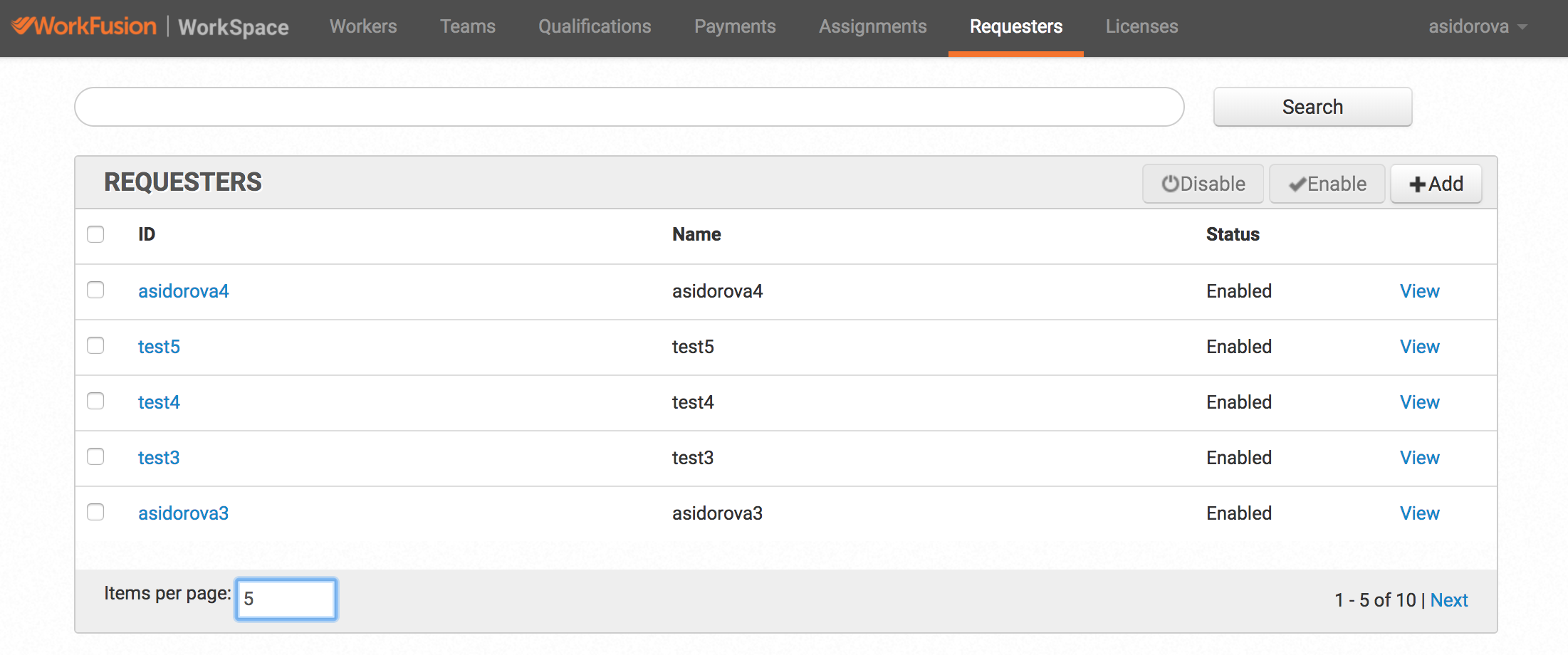
Task: View the asidorova4 requester
Action: coord(1420,291)
